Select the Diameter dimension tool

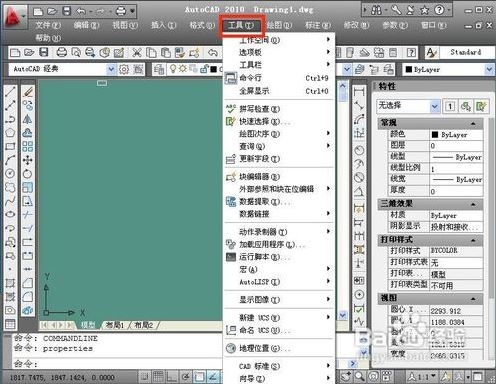point(359,177)
